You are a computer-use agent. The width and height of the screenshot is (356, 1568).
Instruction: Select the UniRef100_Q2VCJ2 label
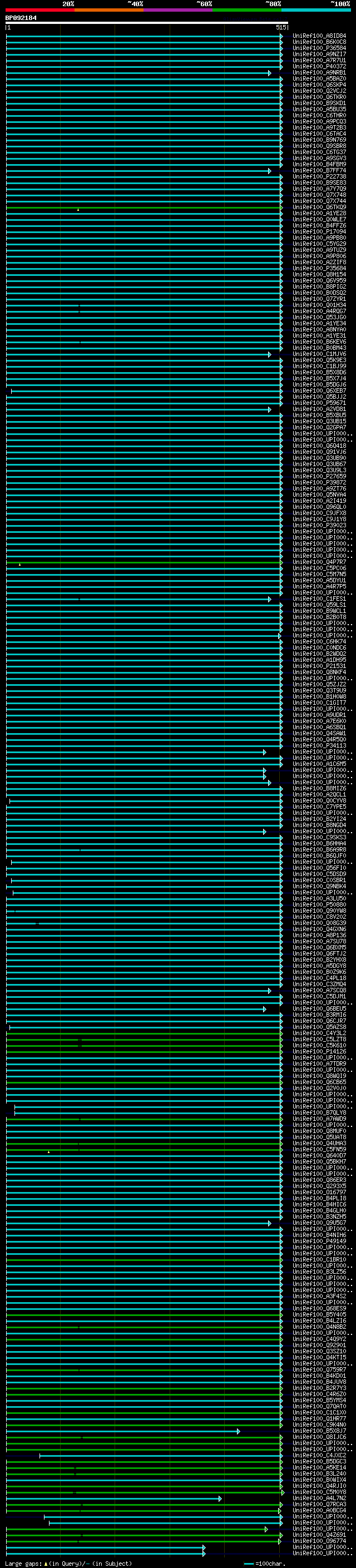[319, 91]
